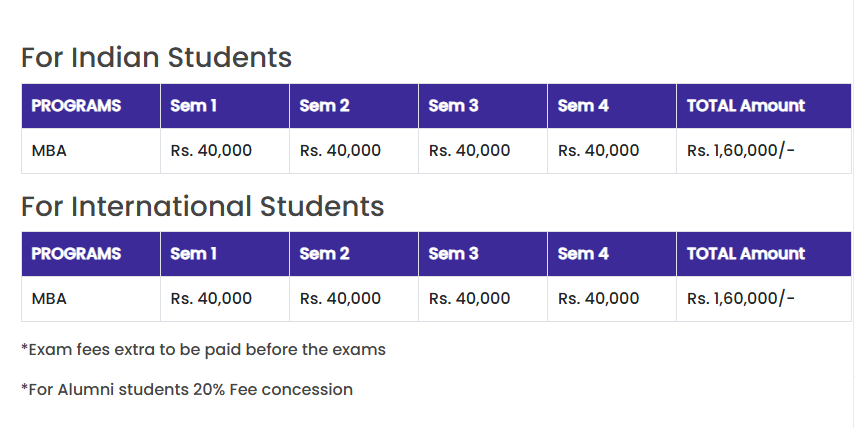Click Sem 4 header in Indian table
Screen dimensions: 857x428
click(x=583, y=106)
